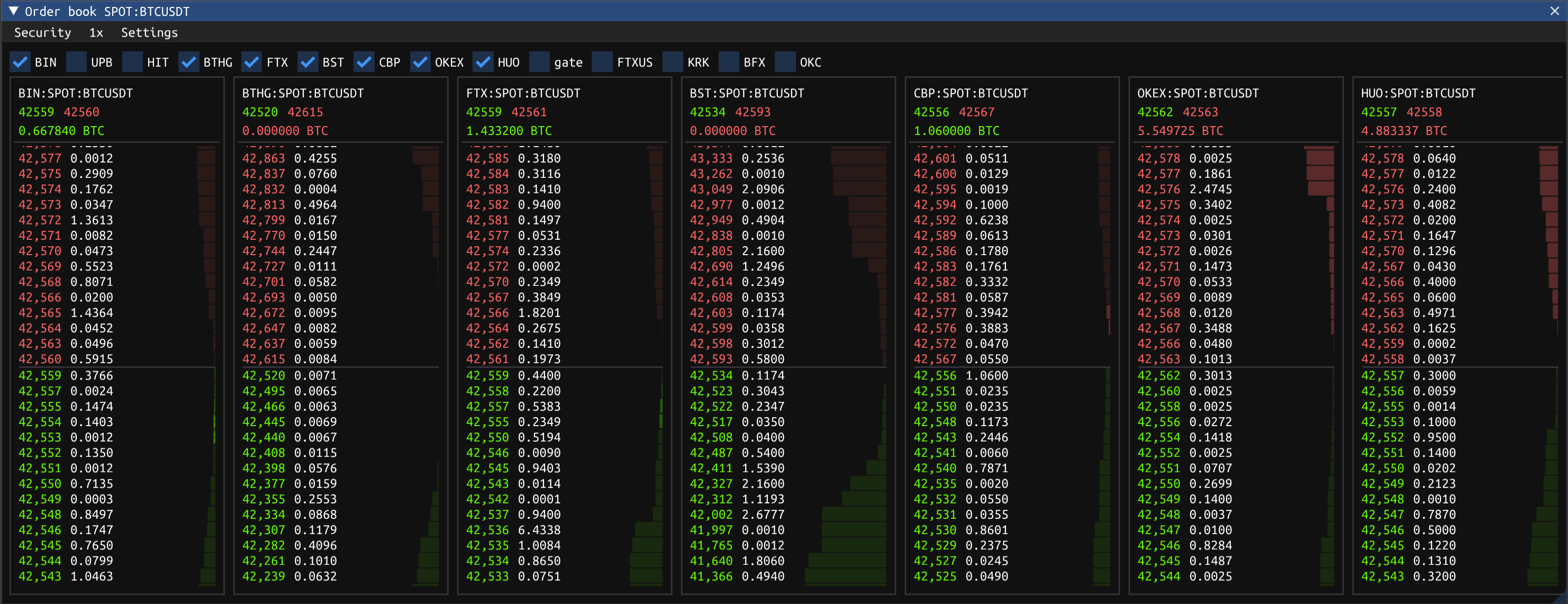
Task: Click BST best bid 42534 in header
Action: click(708, 112)
